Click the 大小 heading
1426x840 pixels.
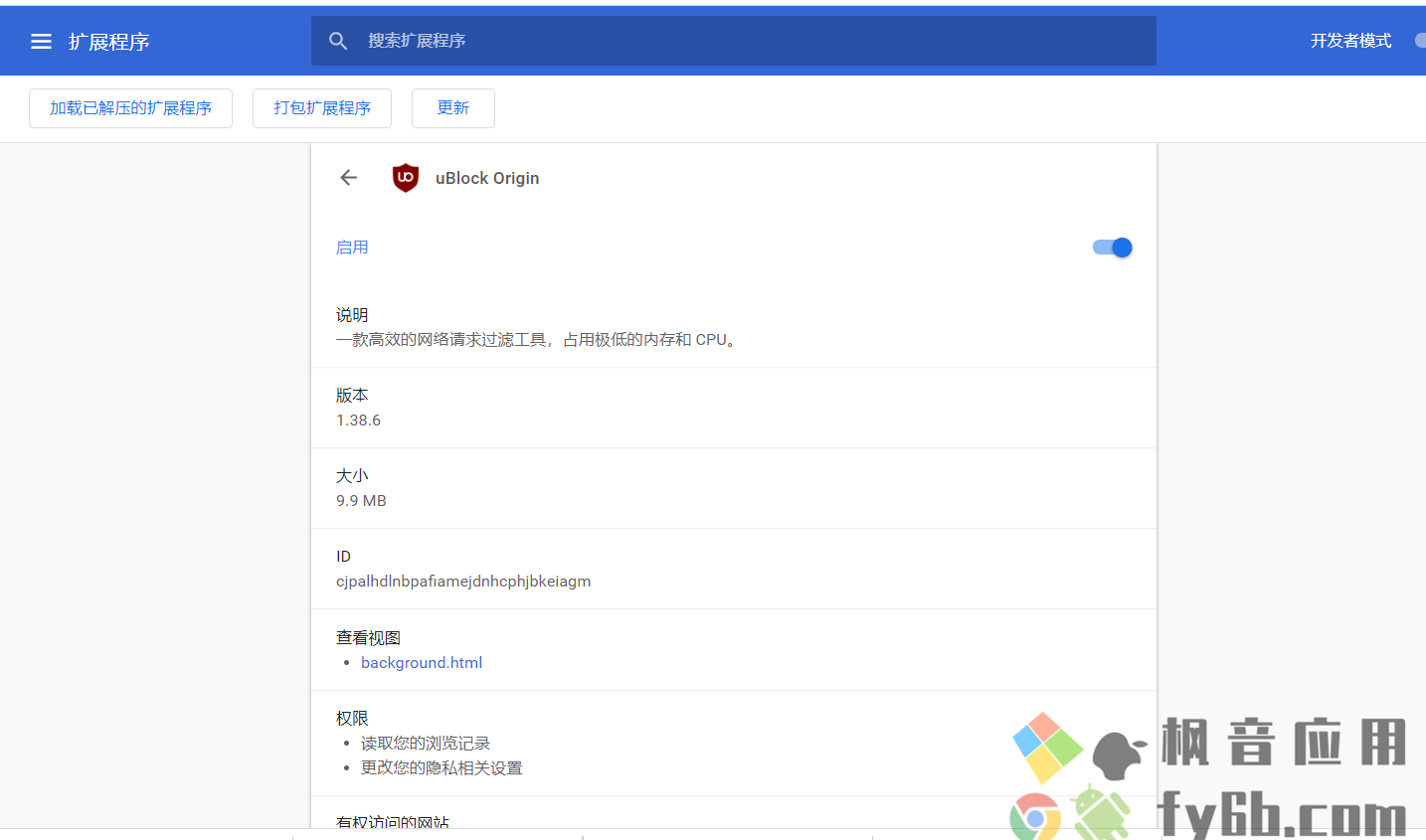coord(352,476)
